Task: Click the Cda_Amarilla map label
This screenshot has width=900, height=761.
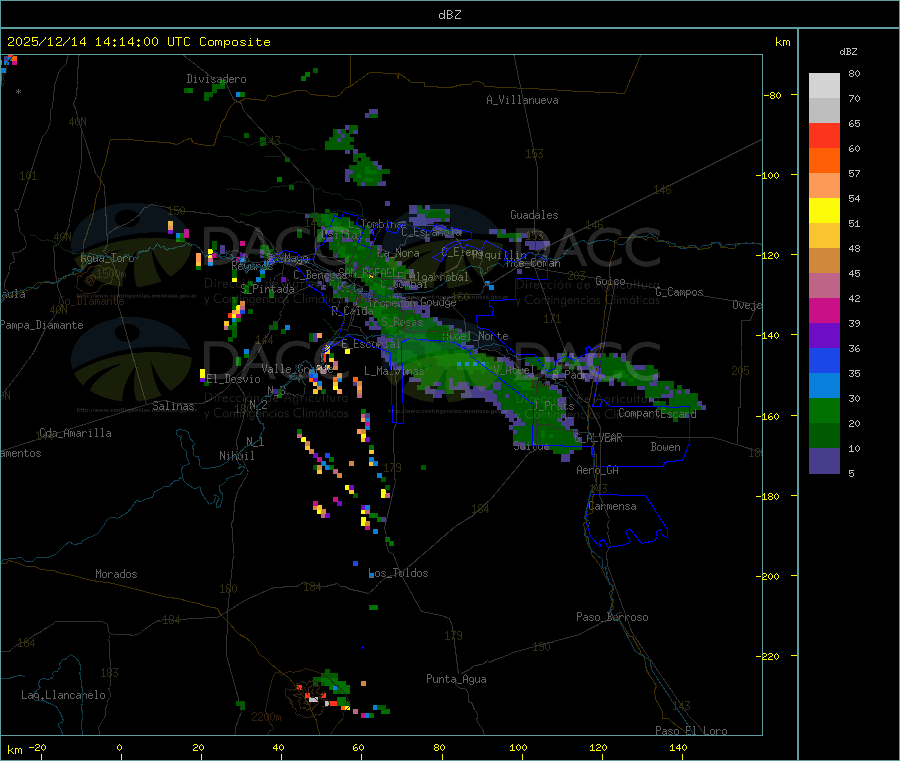Action: click(x=75, y=433)
